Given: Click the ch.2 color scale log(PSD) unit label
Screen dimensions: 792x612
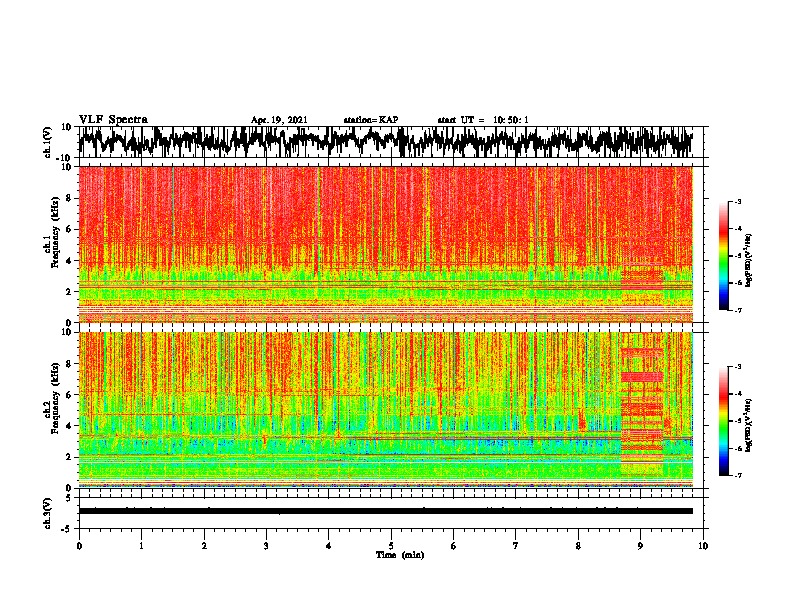Looking at the screenshot, I should (749, 425).
